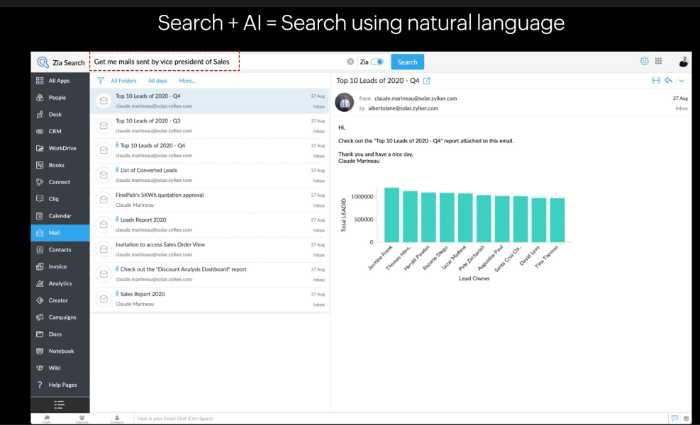Click the expand-width icon in mail preview header
This screenshot has height=425, width=700.
point(656,81)
